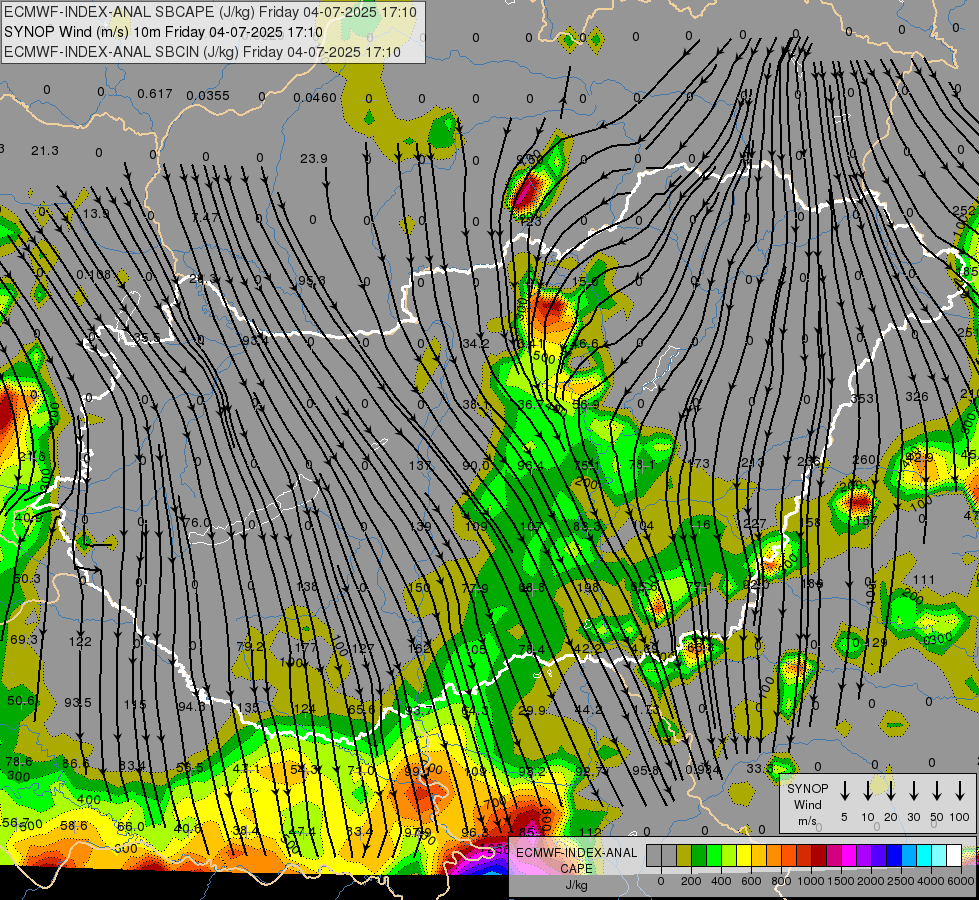Click the 0.0355 value on the map

pos(208,96)
